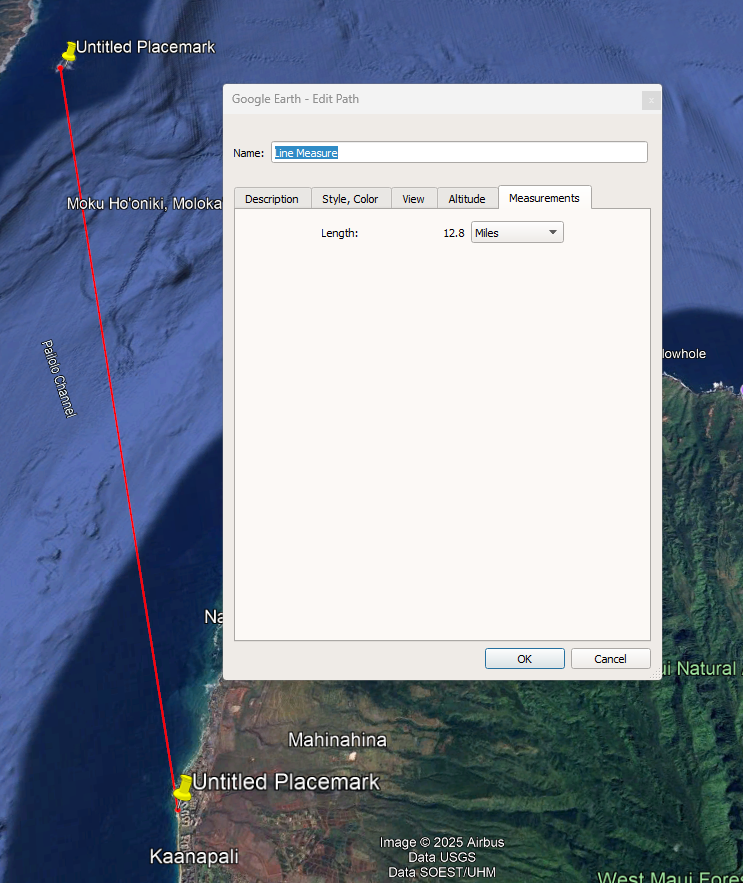Image resolution: width=743 pixels, height=883 pixels.
Task: Click the Pailolo Channel map label
Action: [59, 378]
